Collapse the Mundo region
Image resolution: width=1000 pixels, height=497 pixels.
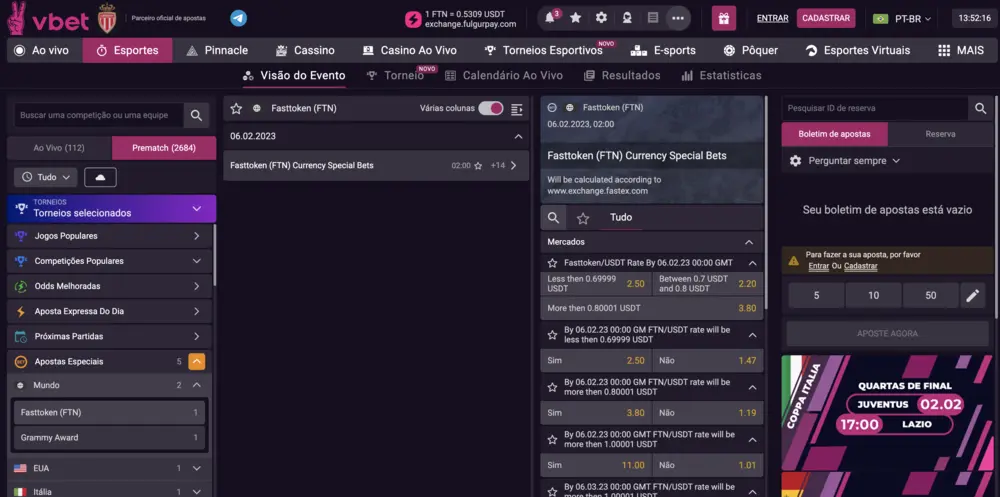[196, 385]
